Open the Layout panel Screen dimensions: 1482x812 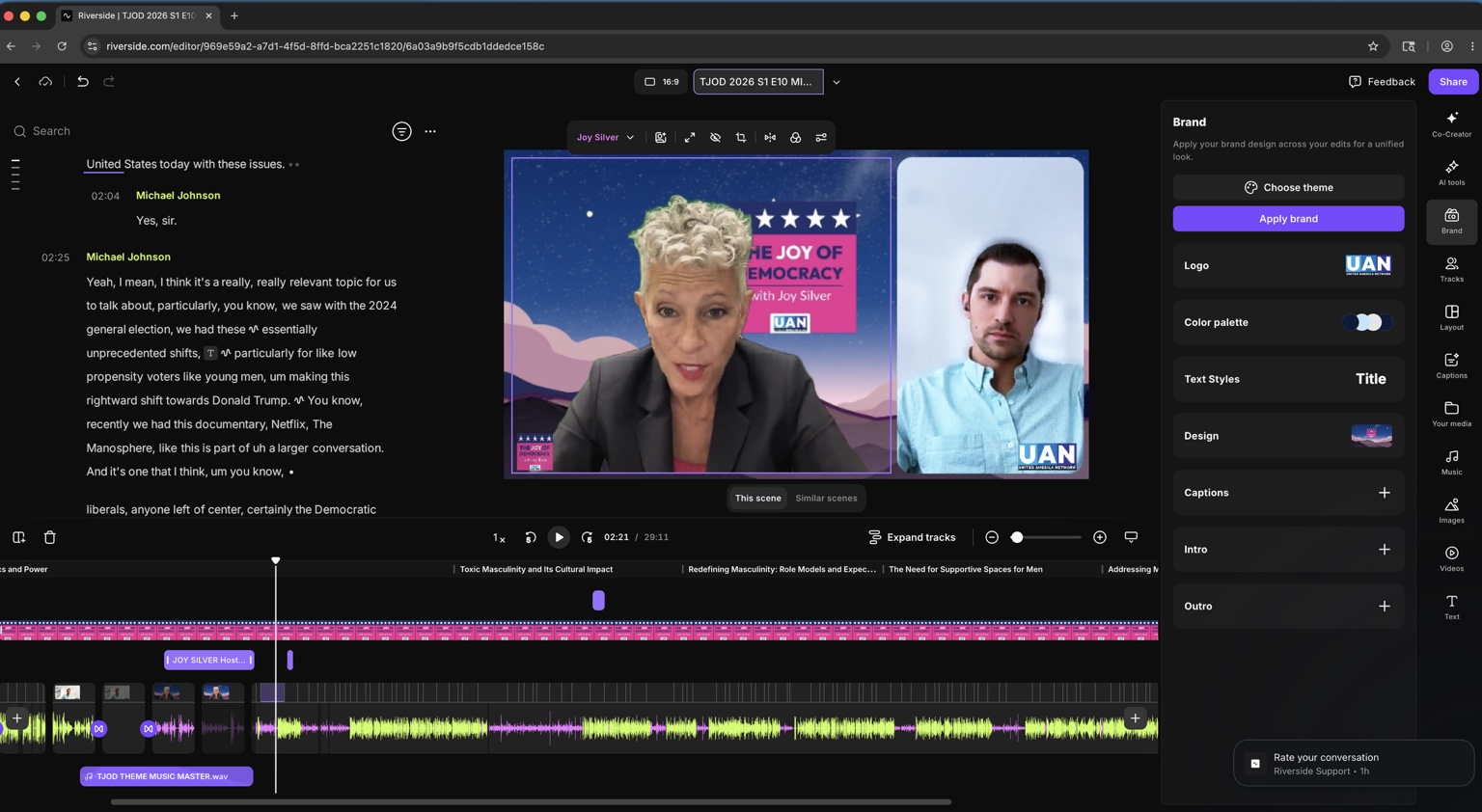[x=1451, y=317]
